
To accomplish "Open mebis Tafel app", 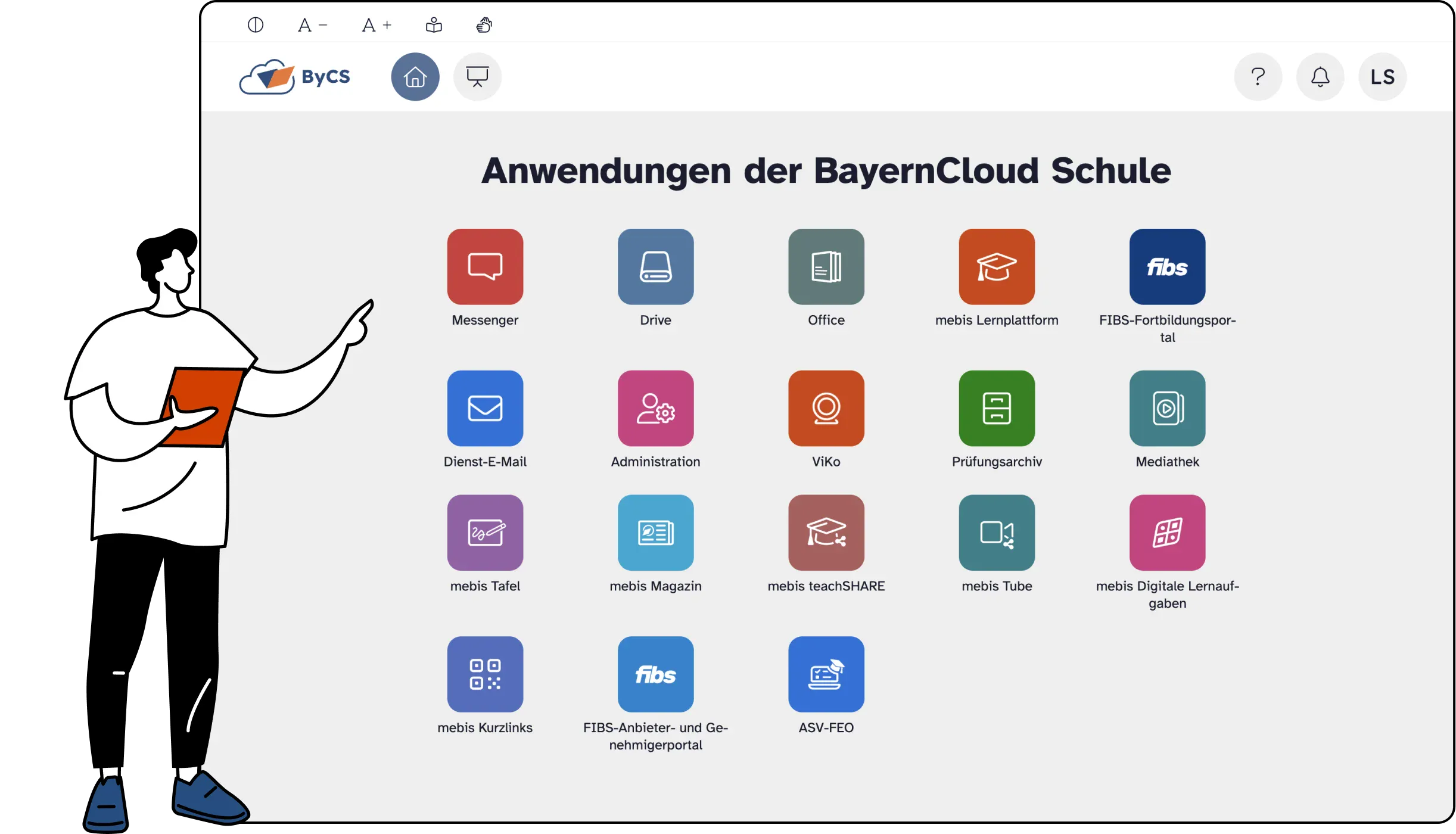I will (x=485, y=533).
